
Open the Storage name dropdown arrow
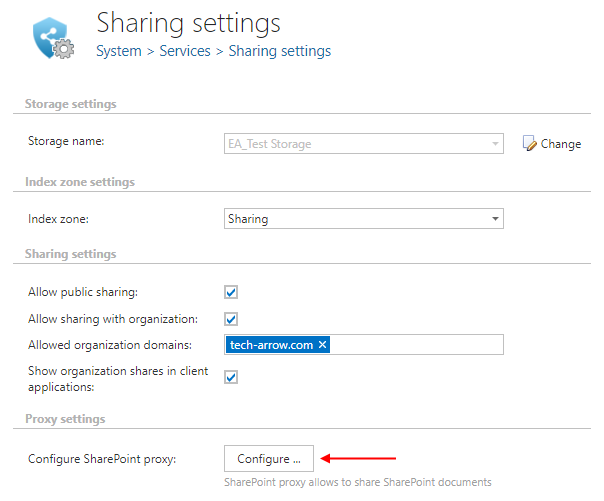coord(495,144)
